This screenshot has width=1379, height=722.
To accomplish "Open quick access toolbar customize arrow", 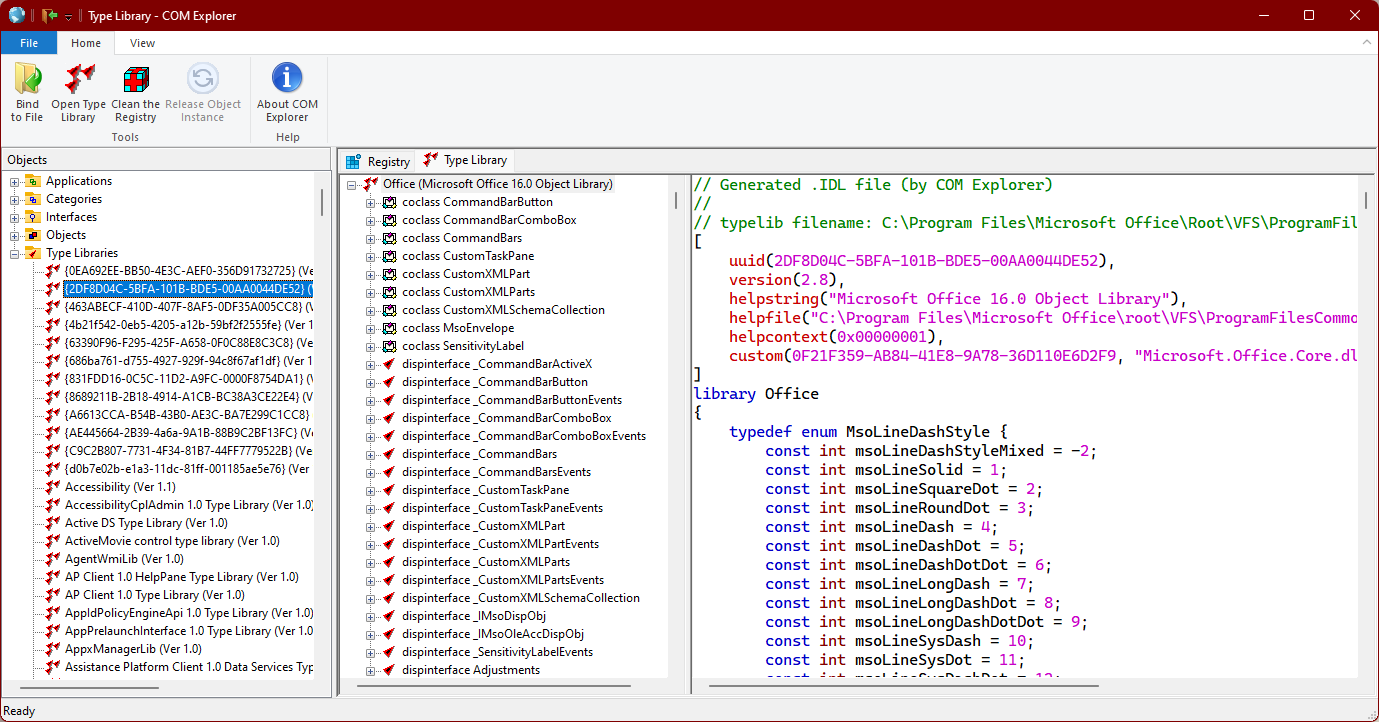I will coord(68,17).
